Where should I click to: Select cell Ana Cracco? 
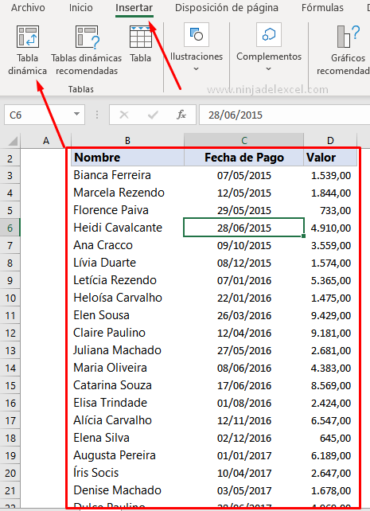click(128, 245)
